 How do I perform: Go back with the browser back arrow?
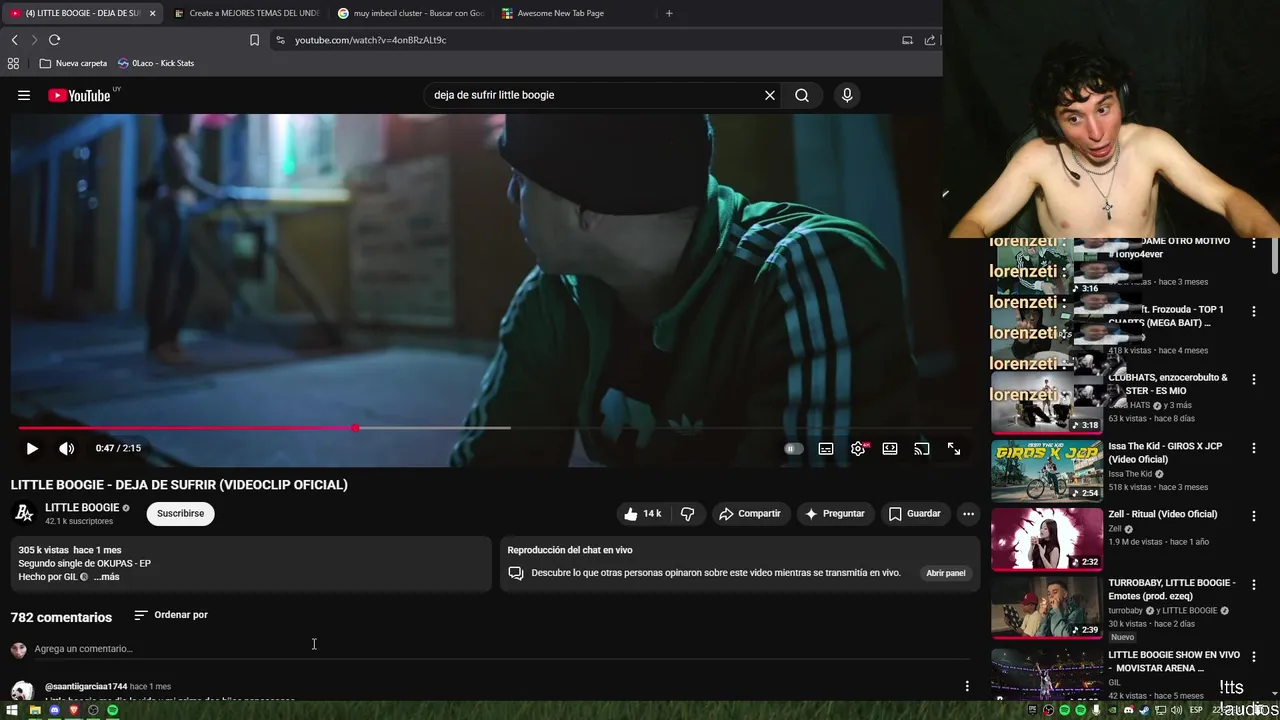point(14,40)
